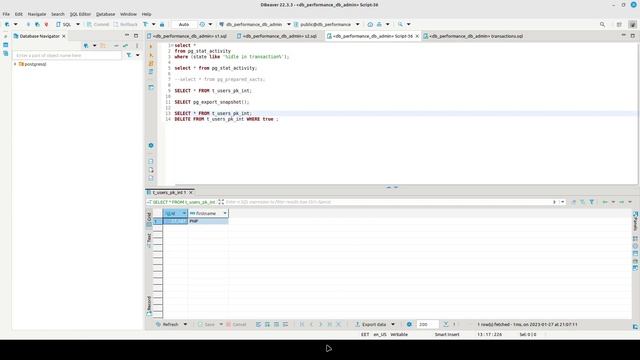This screenshot has width=640, height=360.
Task: Close the t_users_pk_int 1 result tab
Action: coord(191,192)
